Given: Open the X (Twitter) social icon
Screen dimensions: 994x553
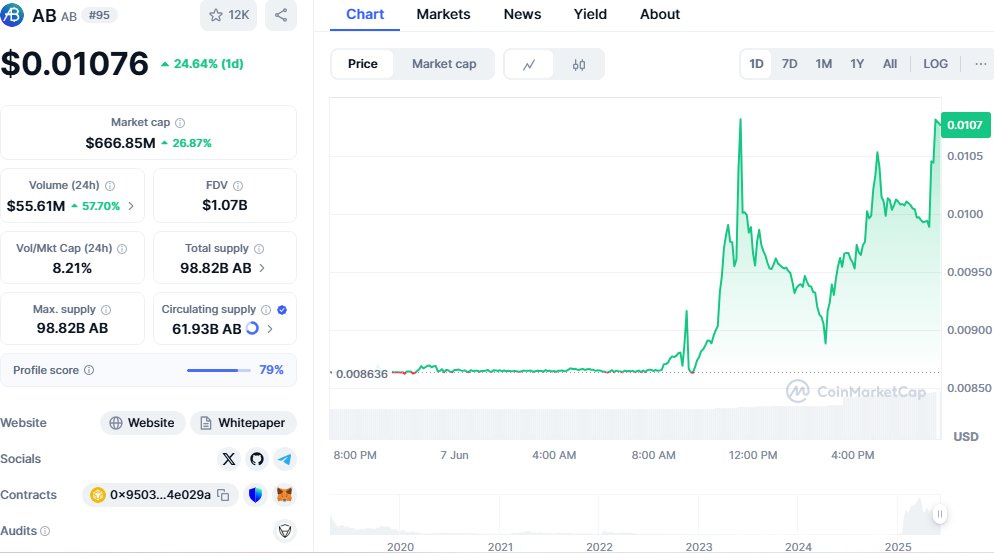Looking at the screenshot, I should (229, 459).
